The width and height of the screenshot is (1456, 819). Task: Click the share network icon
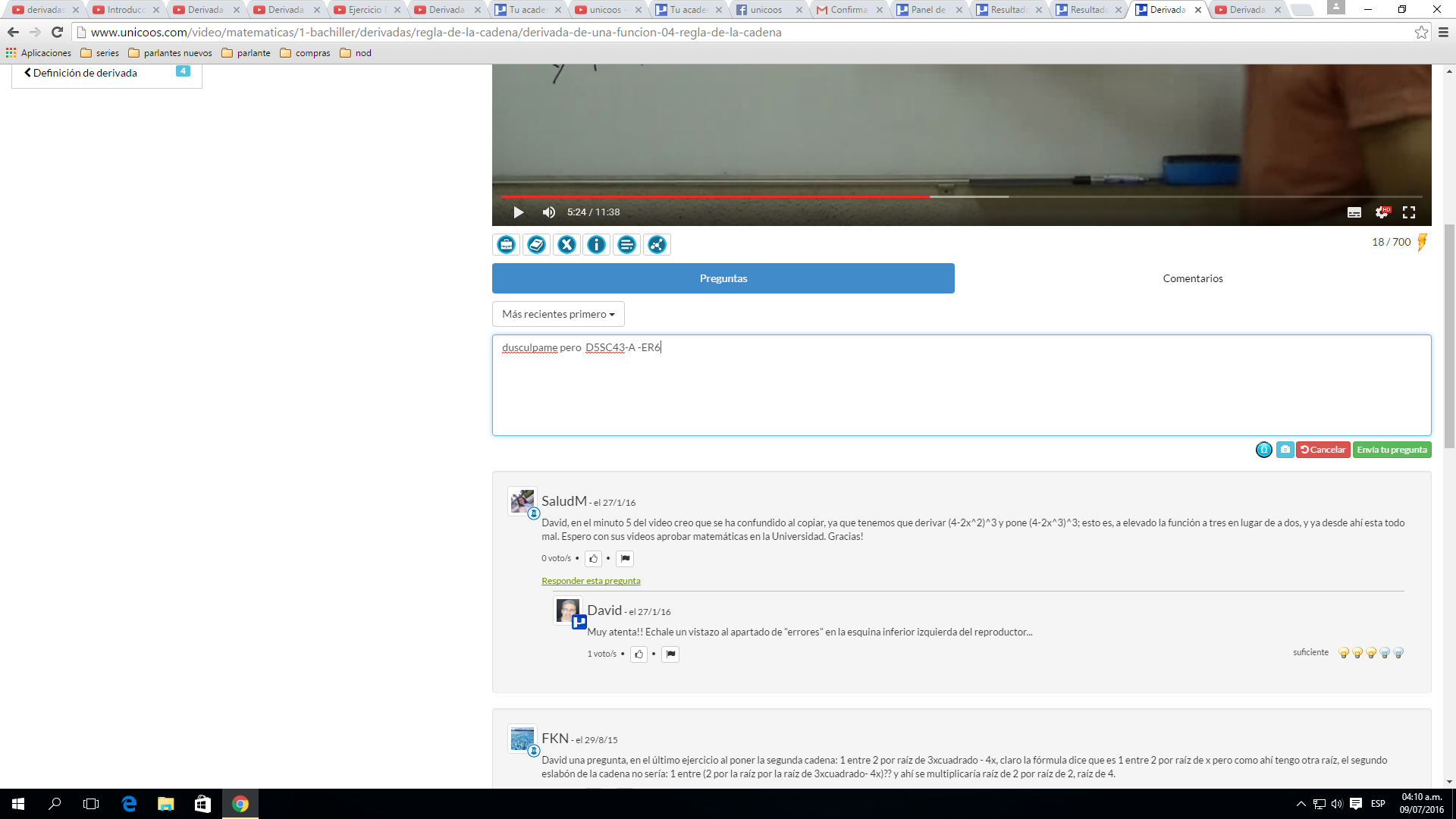(657, 244)
